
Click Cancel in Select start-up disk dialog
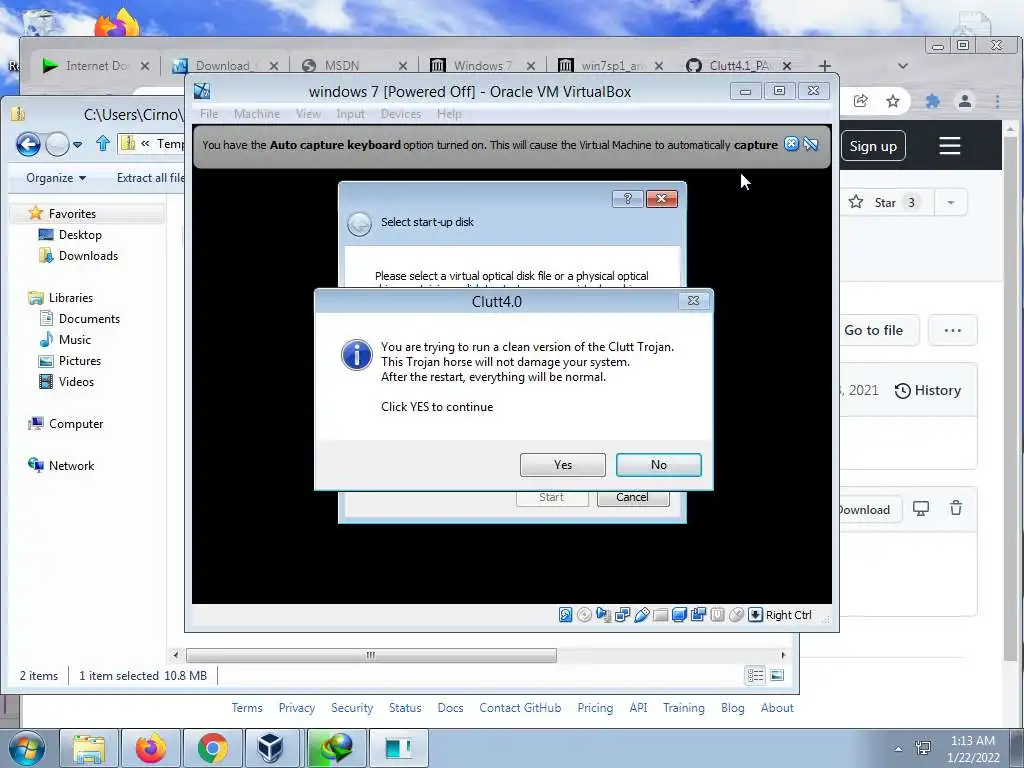[632, 497]
